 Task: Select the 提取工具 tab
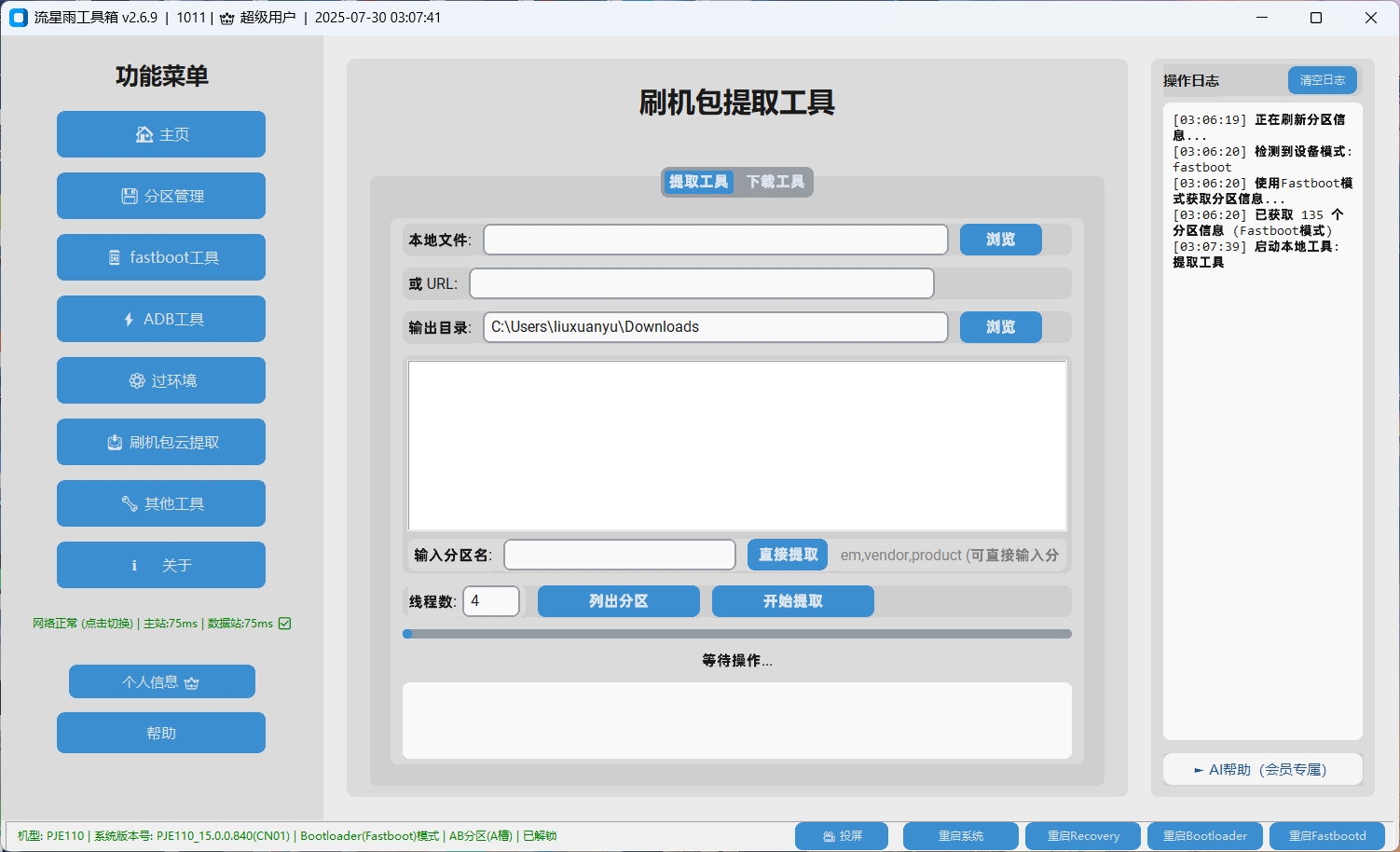pos(698,182)
